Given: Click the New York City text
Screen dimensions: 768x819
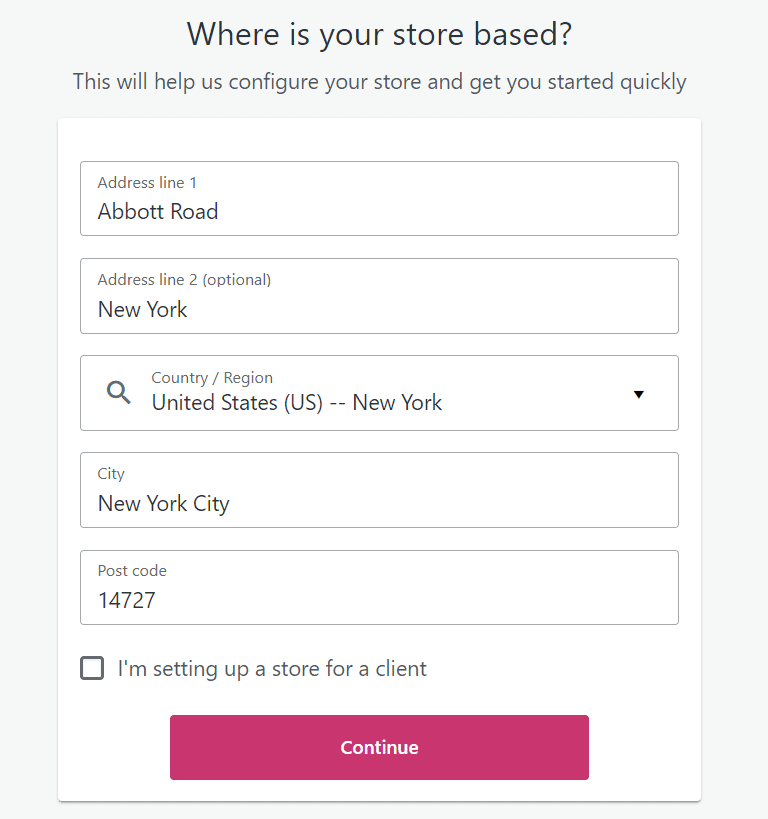Looking at the screenshot, I should [164, 504].
